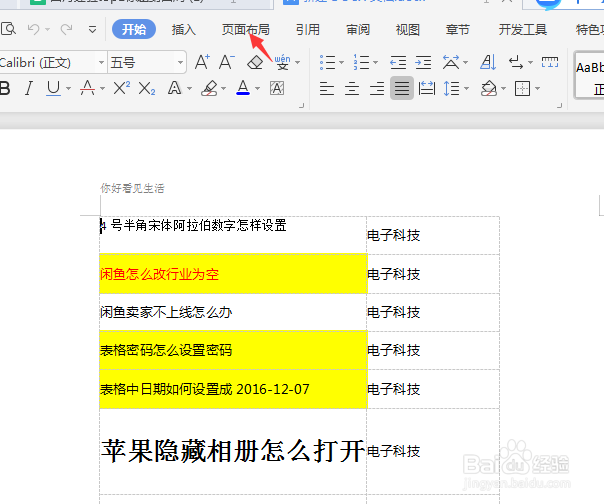This screenshot has width=604, height=504.
Task: Open the quick access customize dropdown
Action: coord(92,29)
